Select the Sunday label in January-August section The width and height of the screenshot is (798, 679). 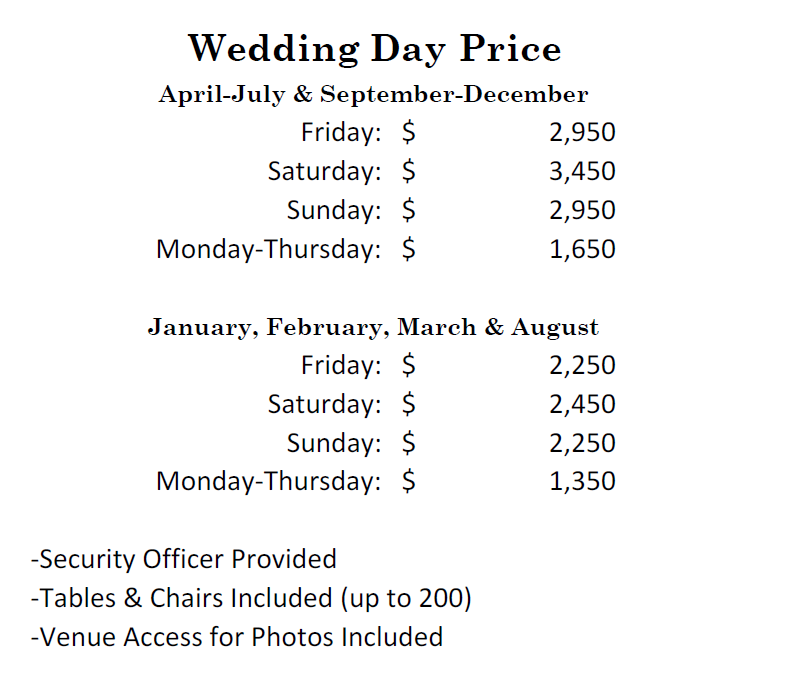click(x=333, y=443)
